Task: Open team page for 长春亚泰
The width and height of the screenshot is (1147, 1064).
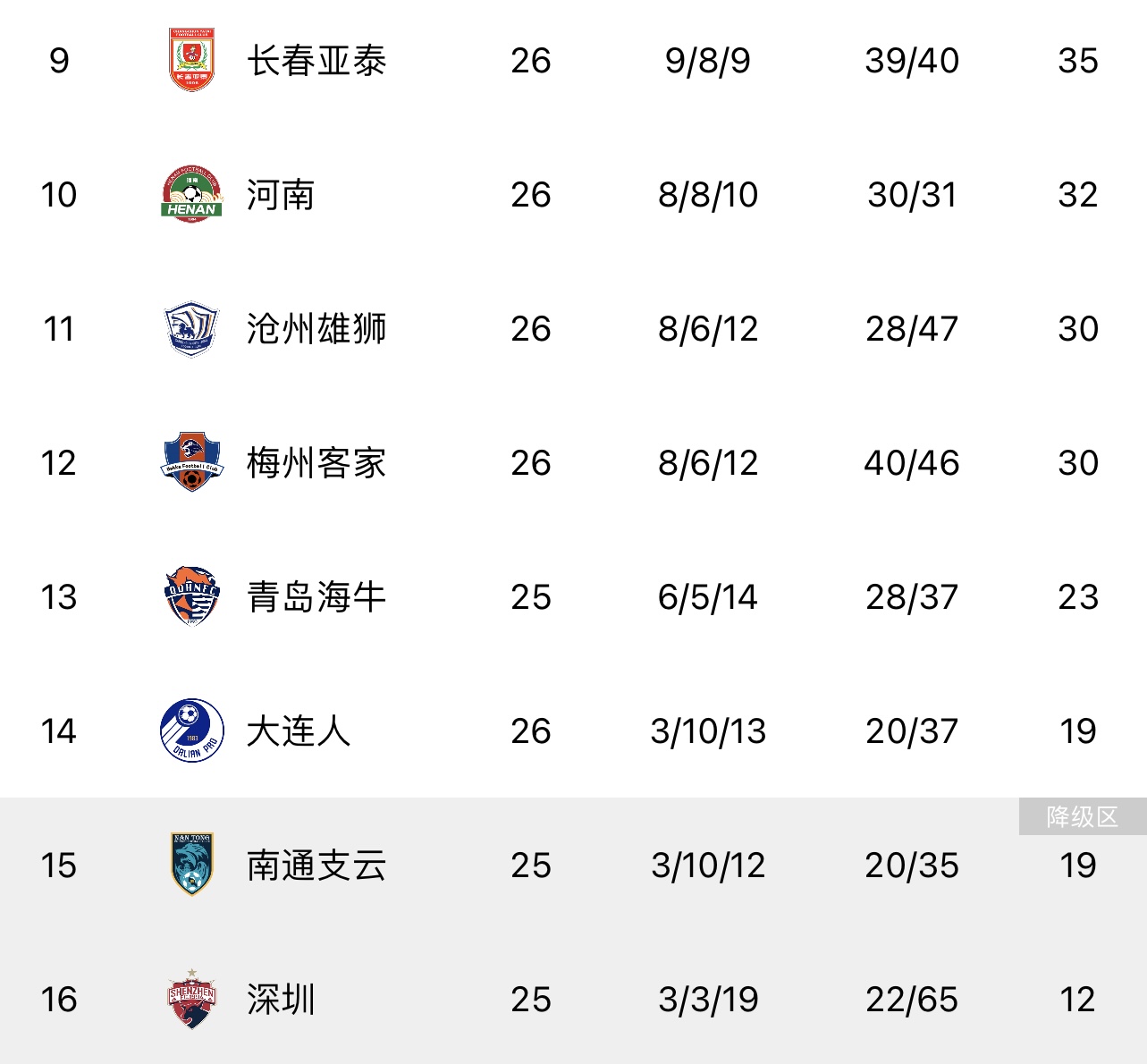Action: click(316, 61)
